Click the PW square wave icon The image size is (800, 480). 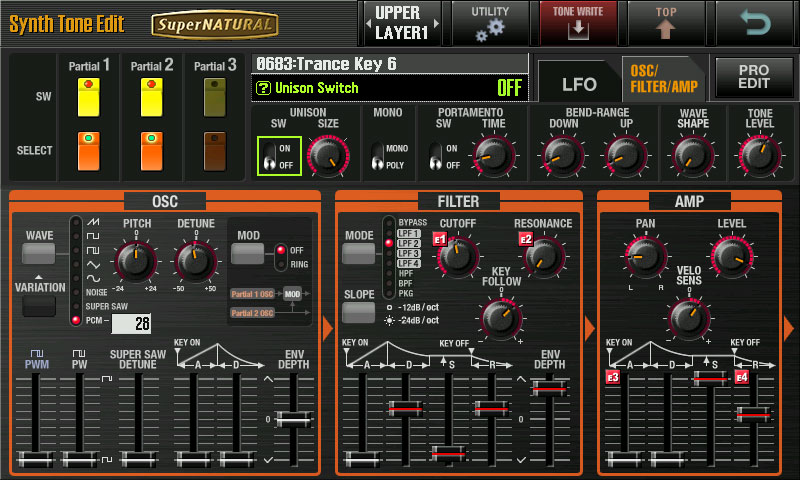pos(79,353)
